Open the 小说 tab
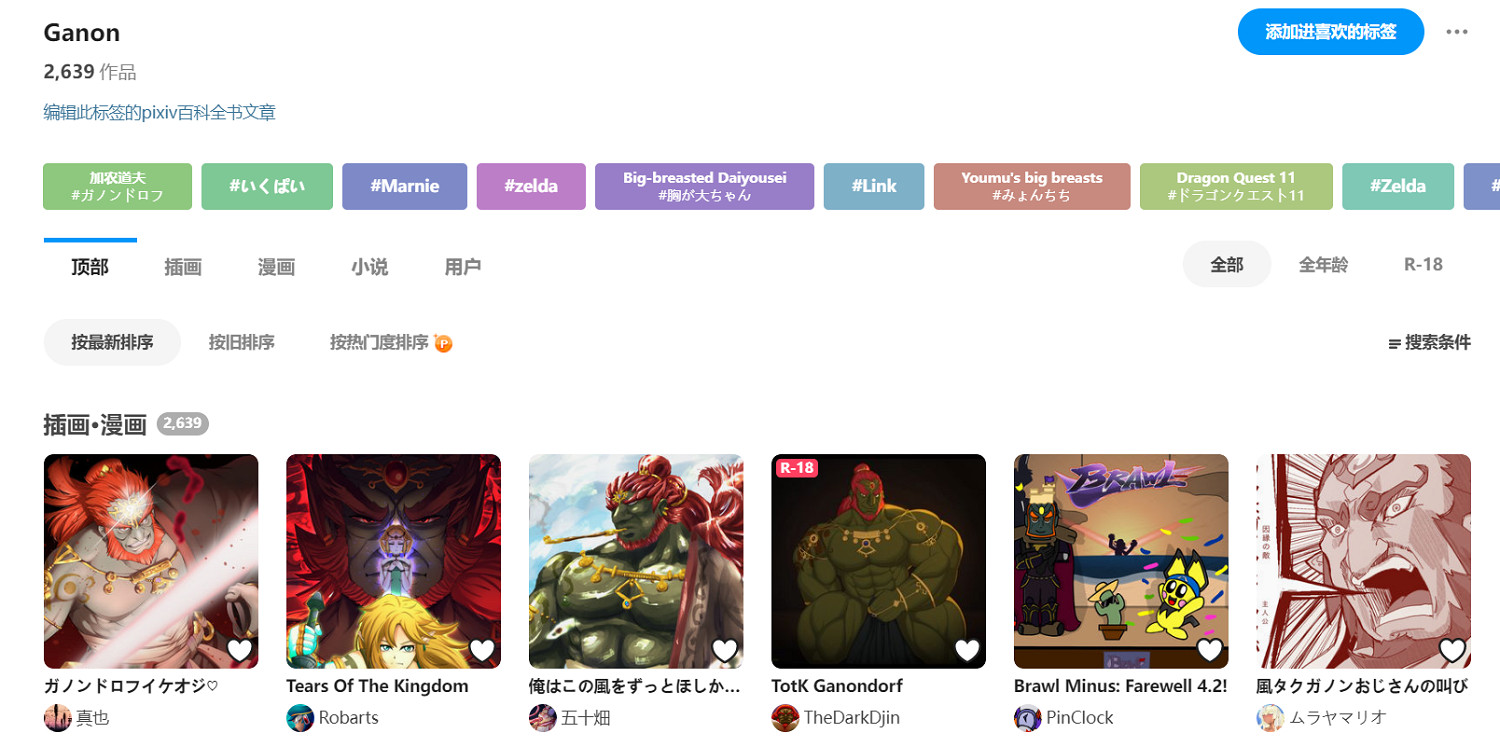 pyautogui.click(x=369, y=267)
